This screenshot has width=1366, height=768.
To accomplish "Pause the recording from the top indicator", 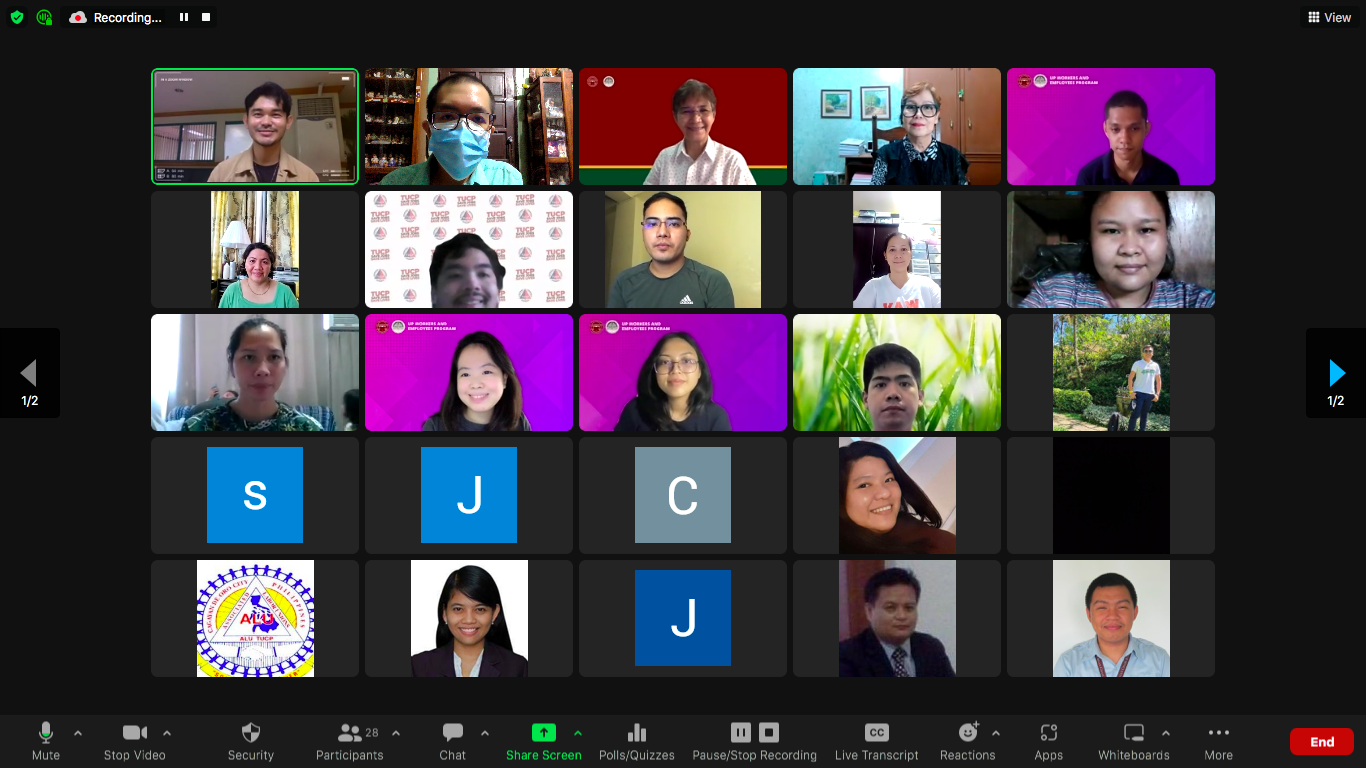I will [184, 17].
